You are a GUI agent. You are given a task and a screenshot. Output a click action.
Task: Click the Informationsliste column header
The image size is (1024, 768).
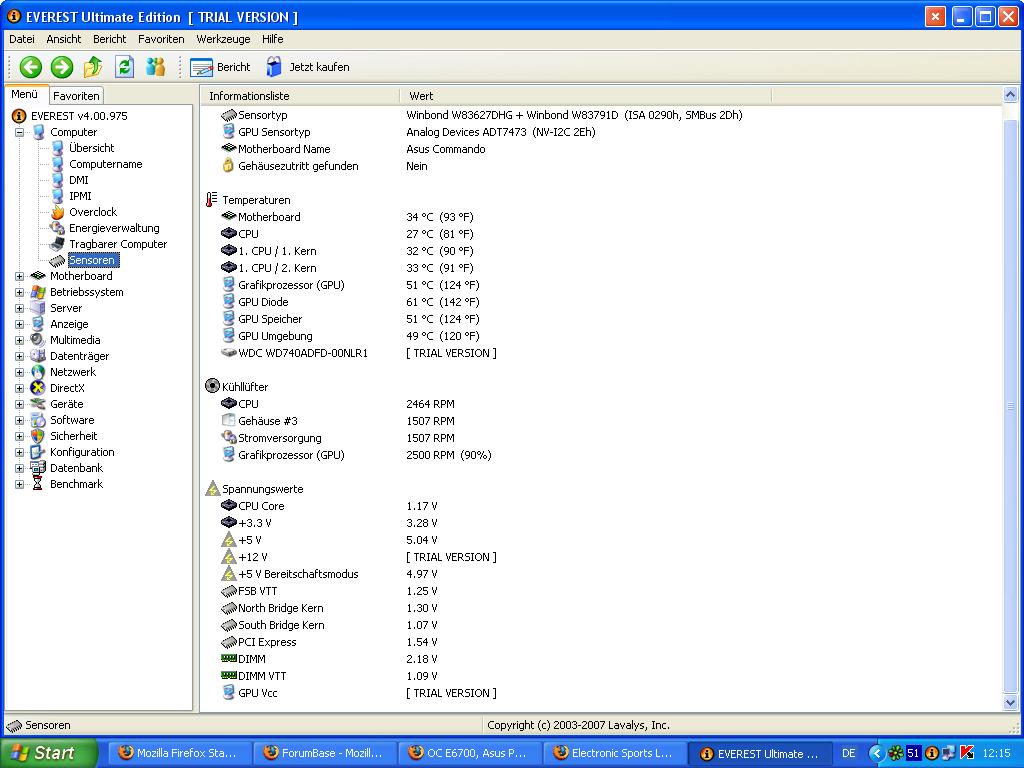pyautogui.click(x=300, y=95)
